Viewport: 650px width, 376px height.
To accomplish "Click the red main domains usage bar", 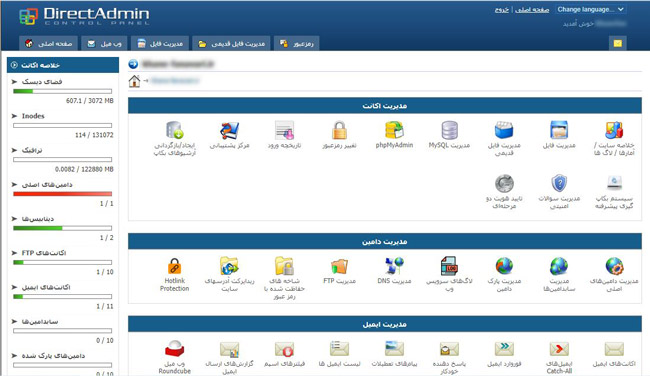I will [63, 194].
